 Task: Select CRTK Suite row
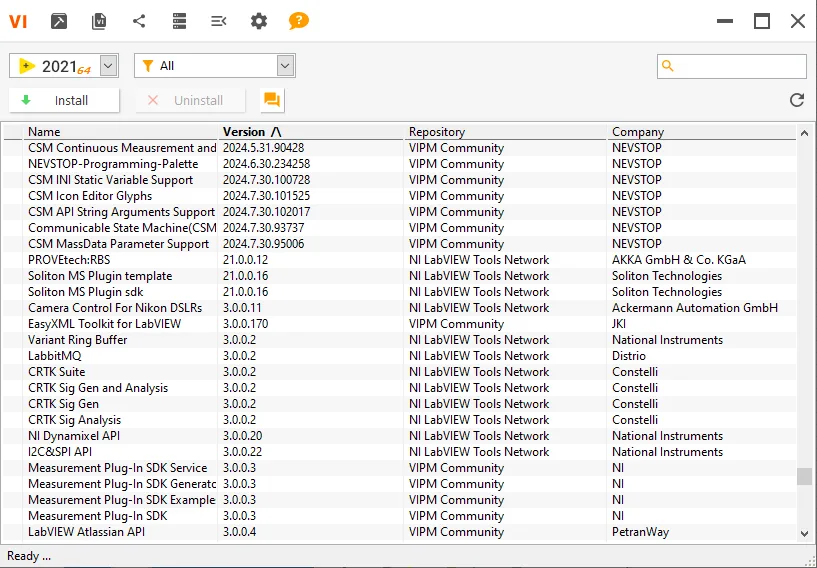pyautogui.click(x=400, y=372)
